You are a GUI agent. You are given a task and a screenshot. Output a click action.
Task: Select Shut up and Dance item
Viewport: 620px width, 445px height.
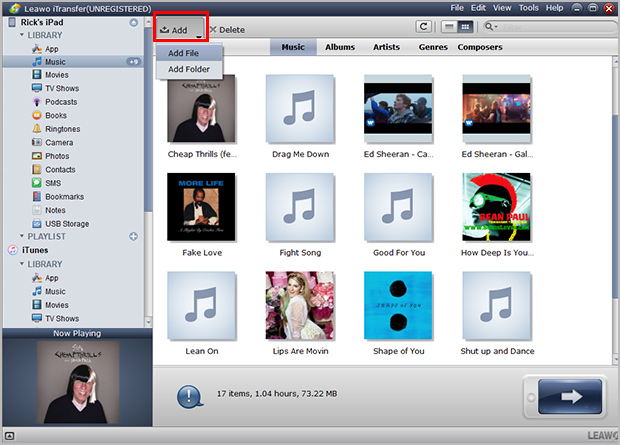[x=497, y=305]
